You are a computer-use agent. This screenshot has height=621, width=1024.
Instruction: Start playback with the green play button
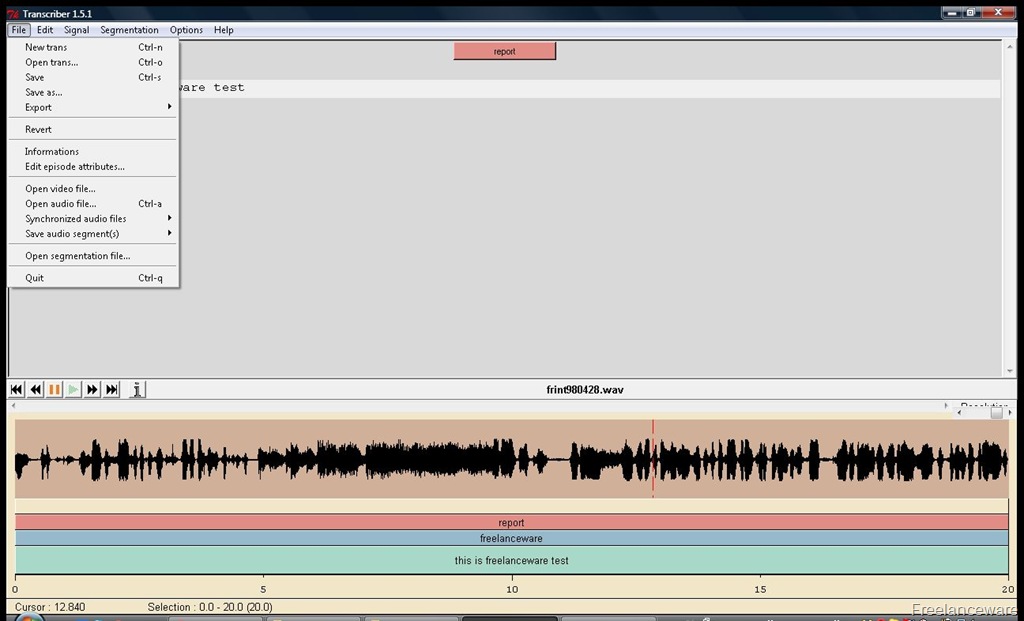click(73, 390)
